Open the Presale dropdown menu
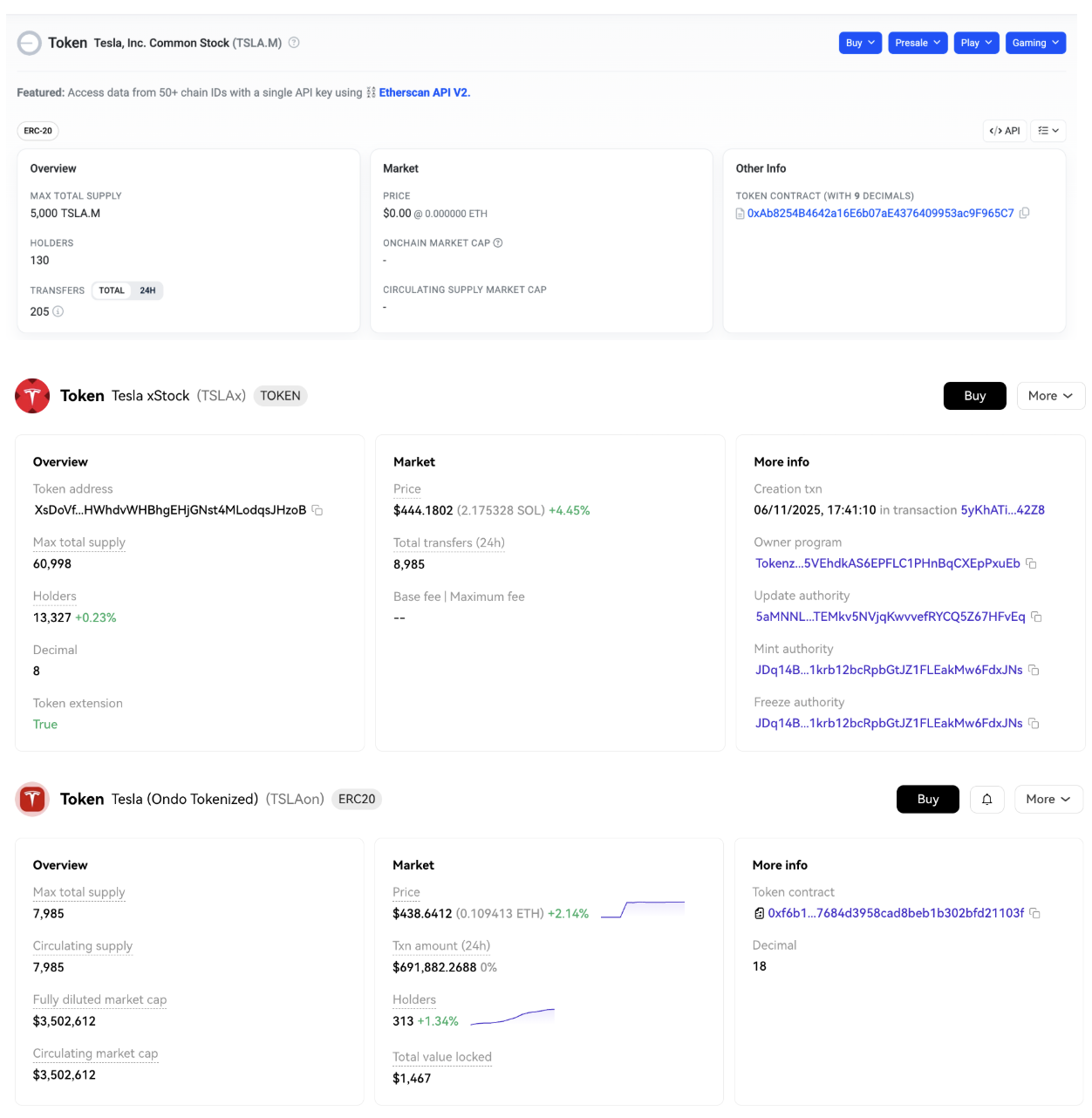1092x1118 pixels. click(918, 43)
